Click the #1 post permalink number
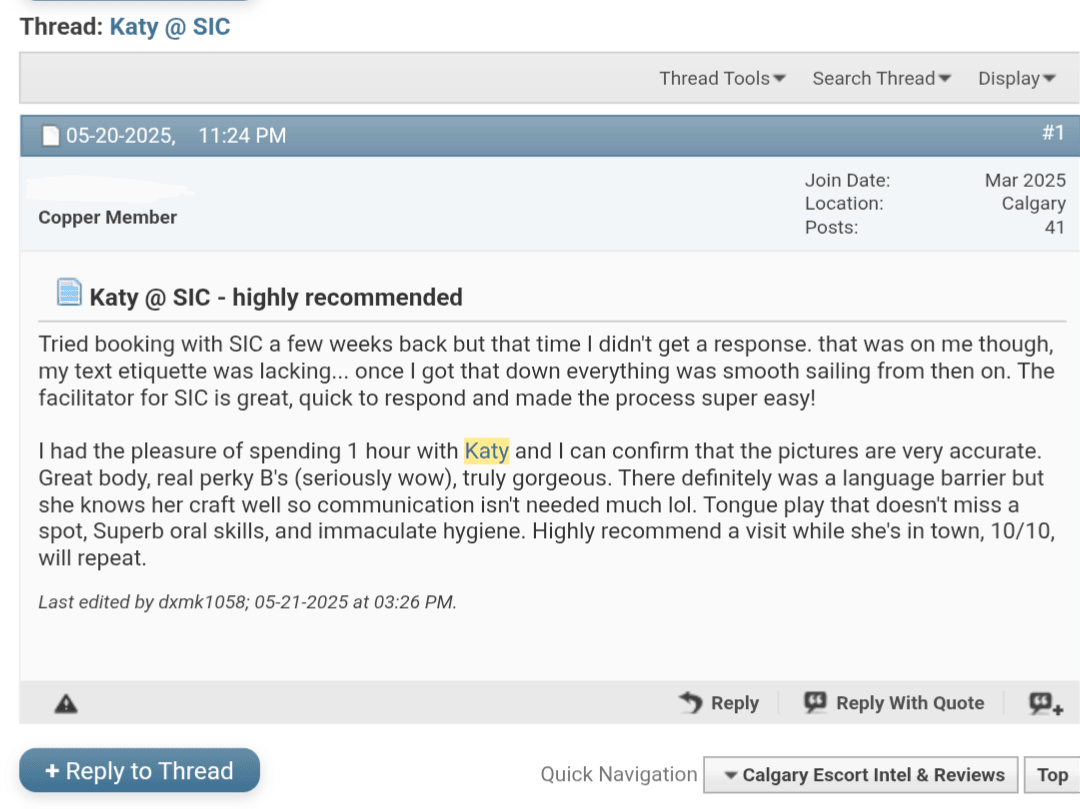The width and height of the screenshot is (1080, 809). (1053, 133)
